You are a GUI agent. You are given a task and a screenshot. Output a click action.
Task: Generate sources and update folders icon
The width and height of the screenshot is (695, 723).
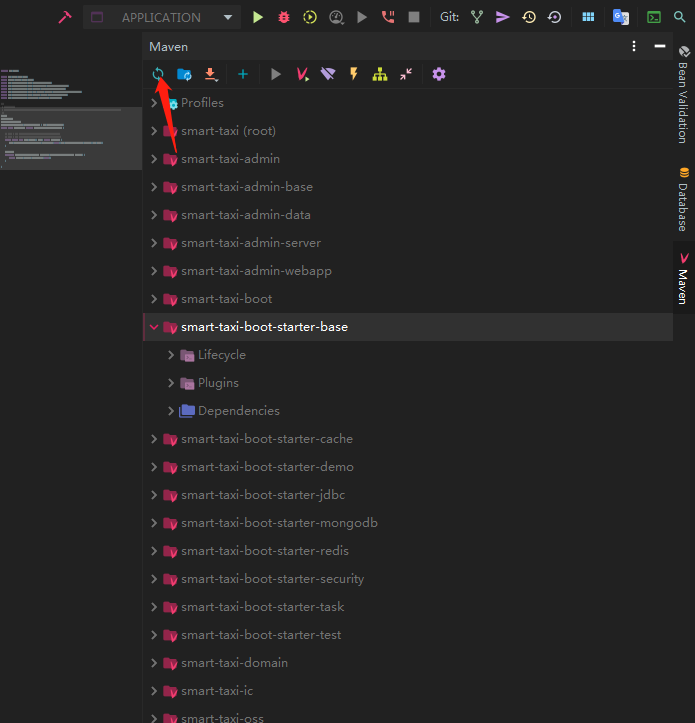point(184,74)
